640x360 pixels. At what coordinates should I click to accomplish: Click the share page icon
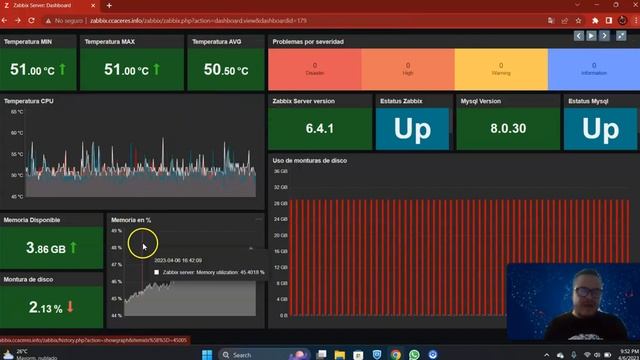564,20
